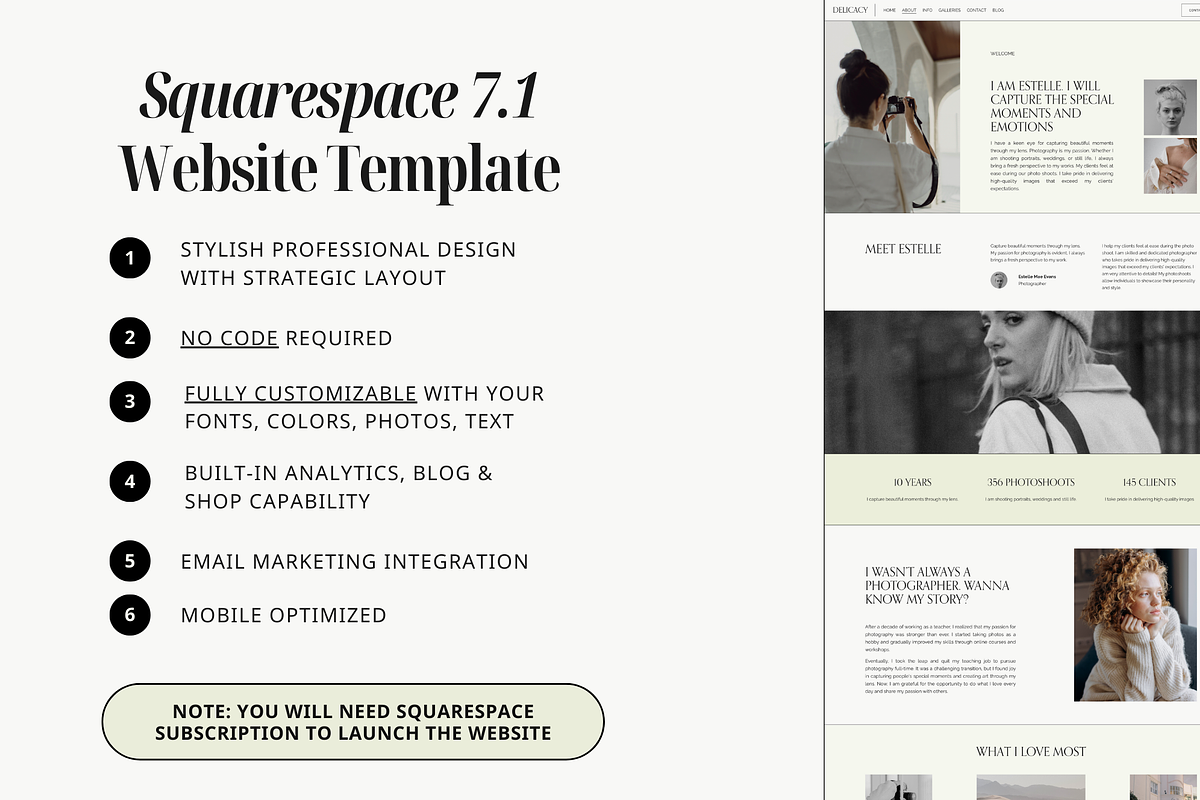The height and width of the screenshot is (800, 1200).
Task: Click the 'I AM ESTELLE' headline
Action: (1052, 106)
